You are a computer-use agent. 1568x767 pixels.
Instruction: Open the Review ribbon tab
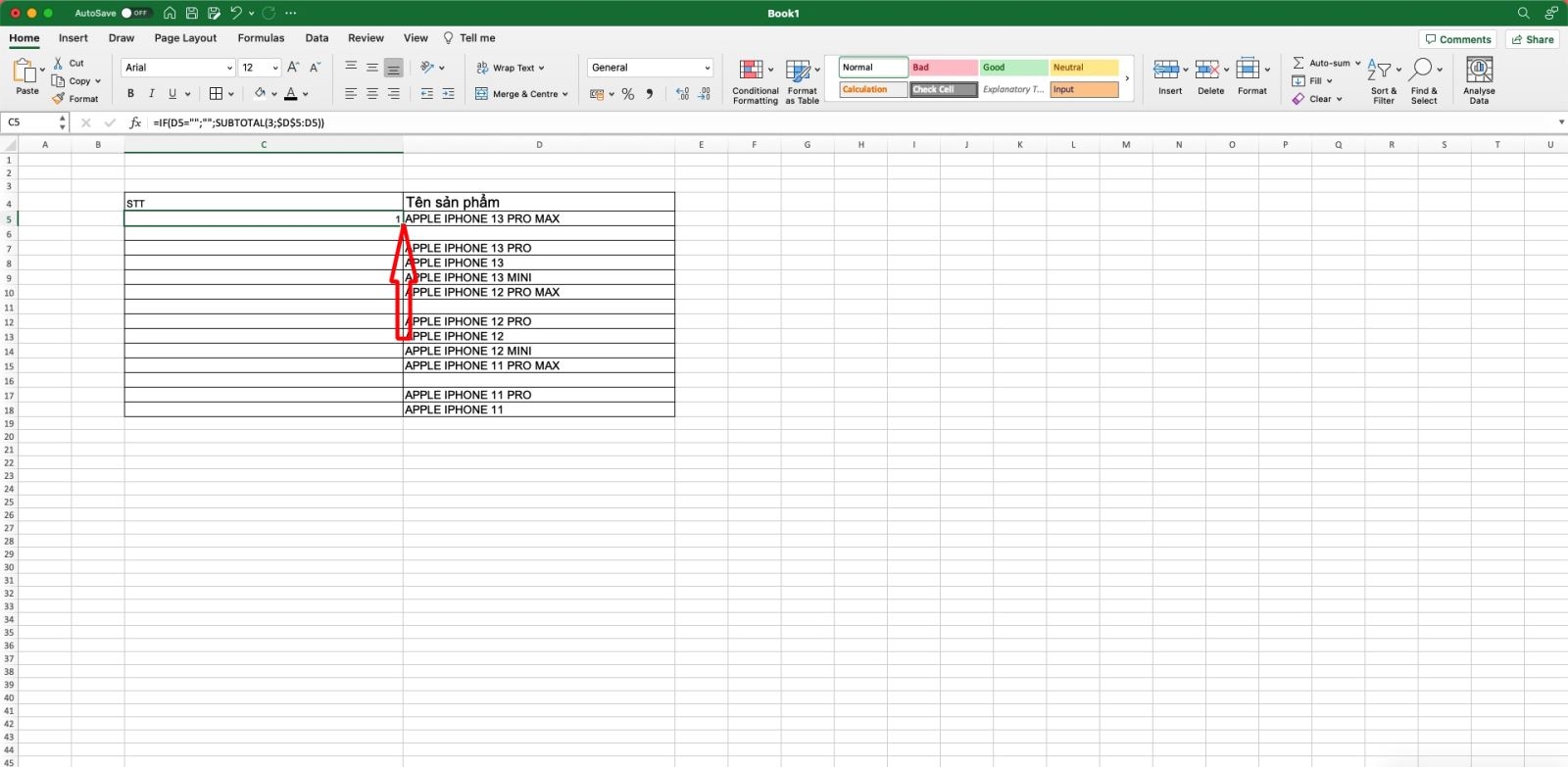coord(366,38)
